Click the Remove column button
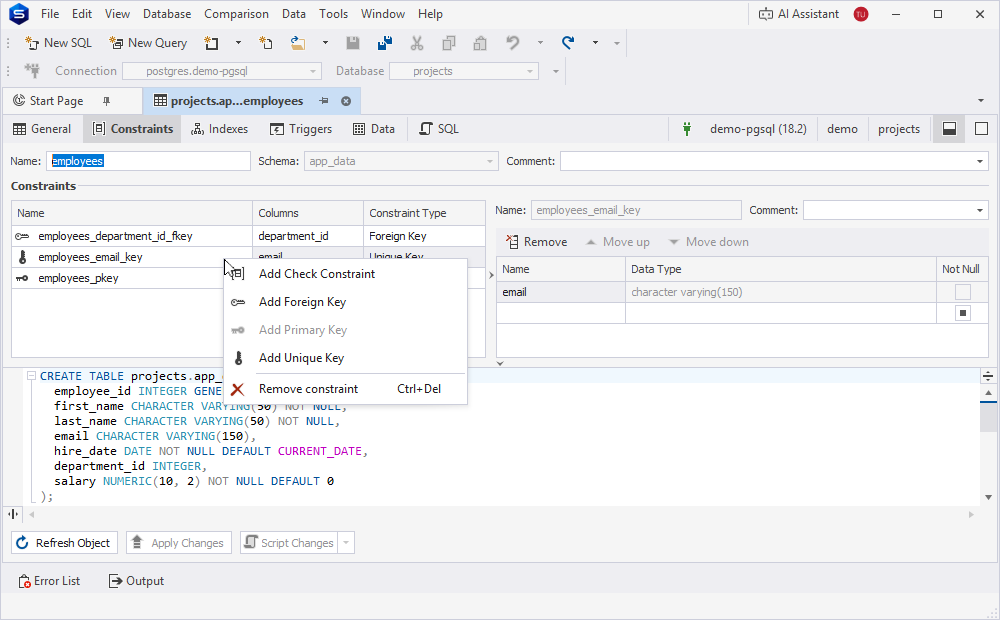This screenshot has height=620, width=1000. [x=536, y=242]
